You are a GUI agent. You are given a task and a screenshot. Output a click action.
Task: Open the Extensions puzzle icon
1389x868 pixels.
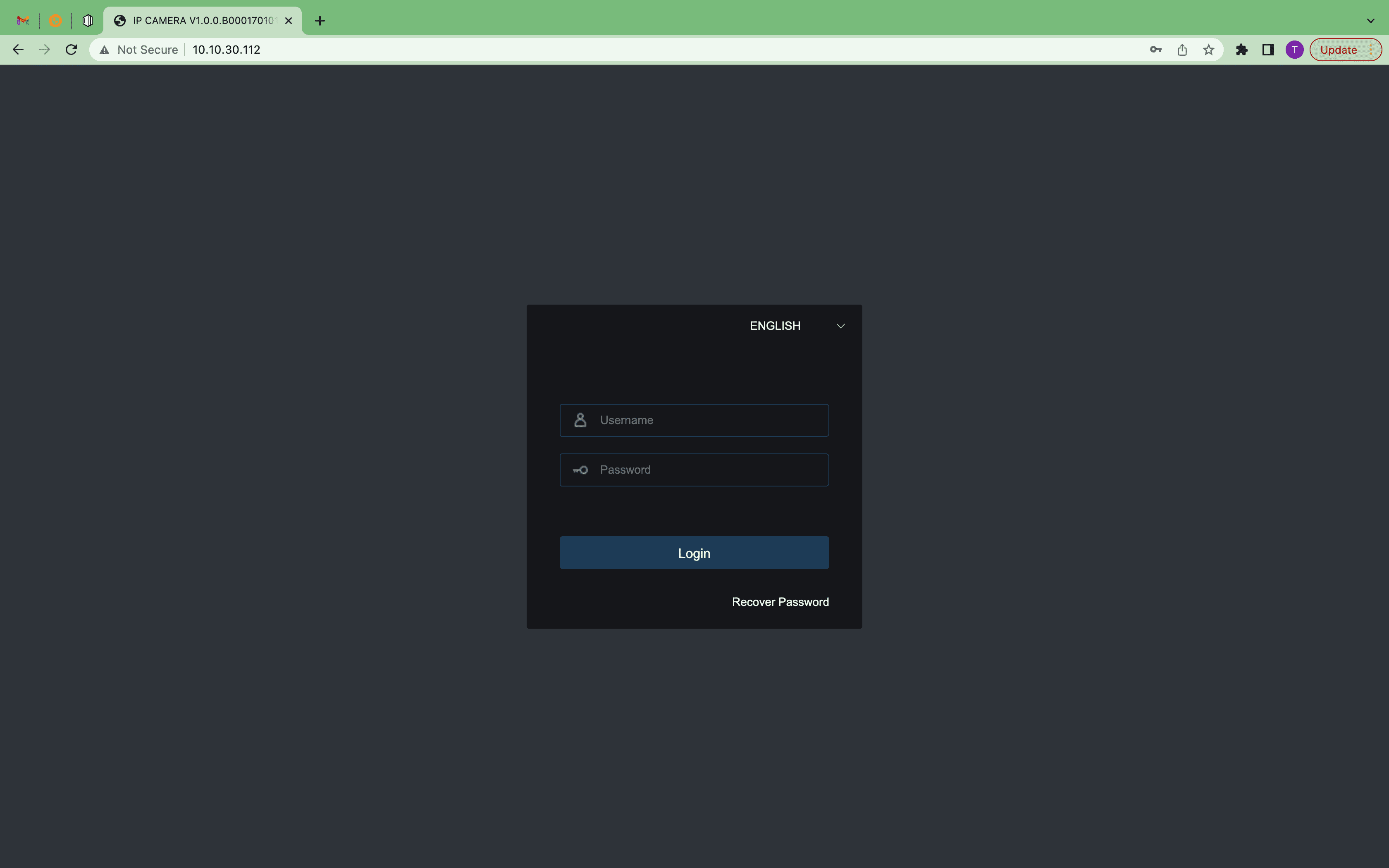tap(1241, 50)
